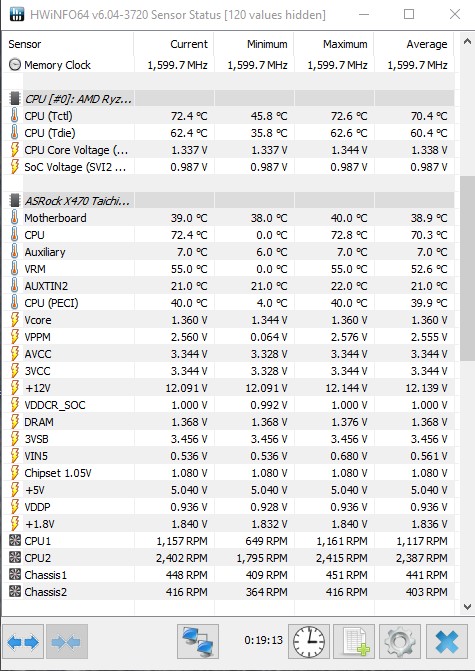This screenshot has width=475, height=671.
Task: Minimize the HWiNFO64 sensor window
Action: point(364,14)
